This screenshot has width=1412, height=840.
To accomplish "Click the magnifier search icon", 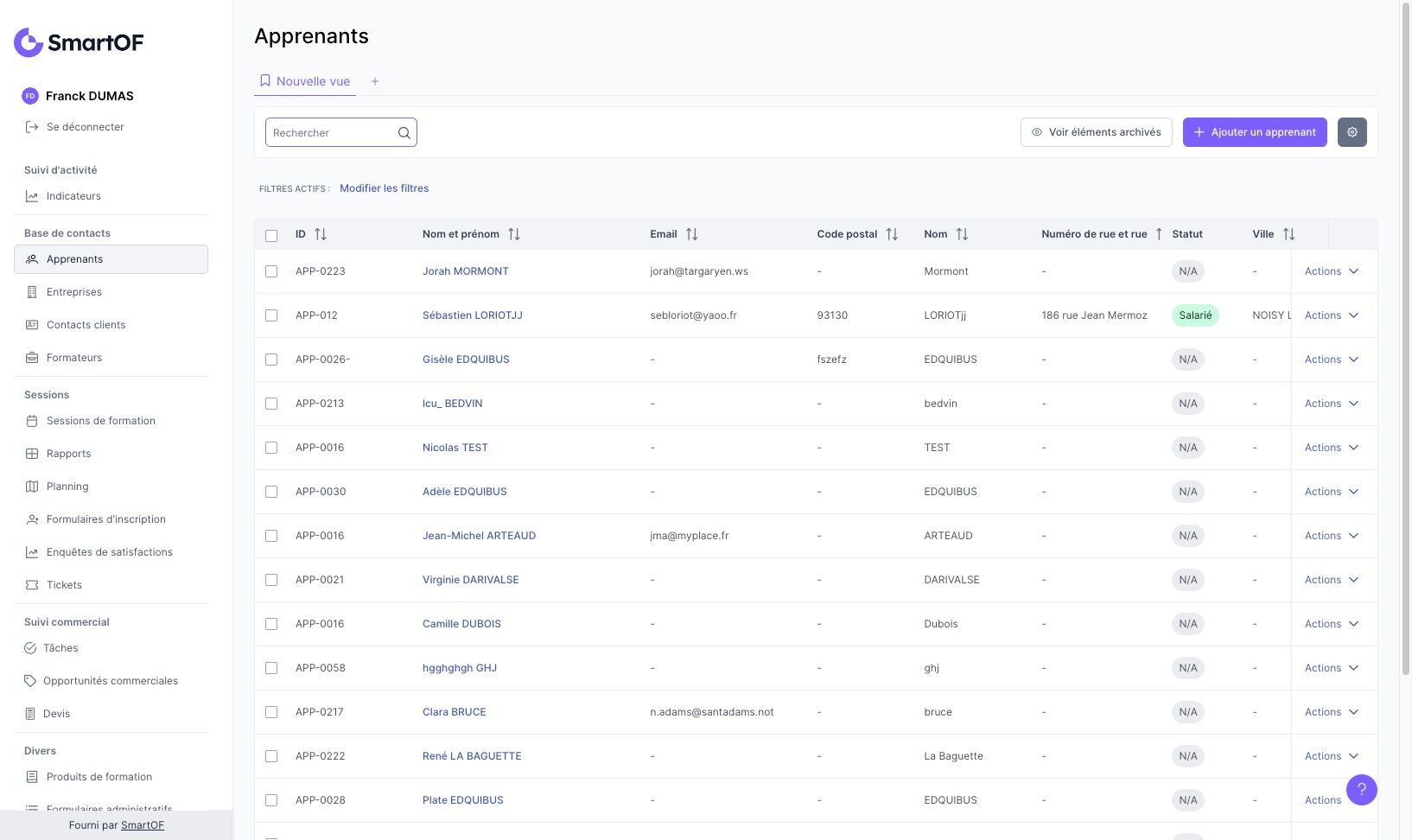I will tap(404, 133).
